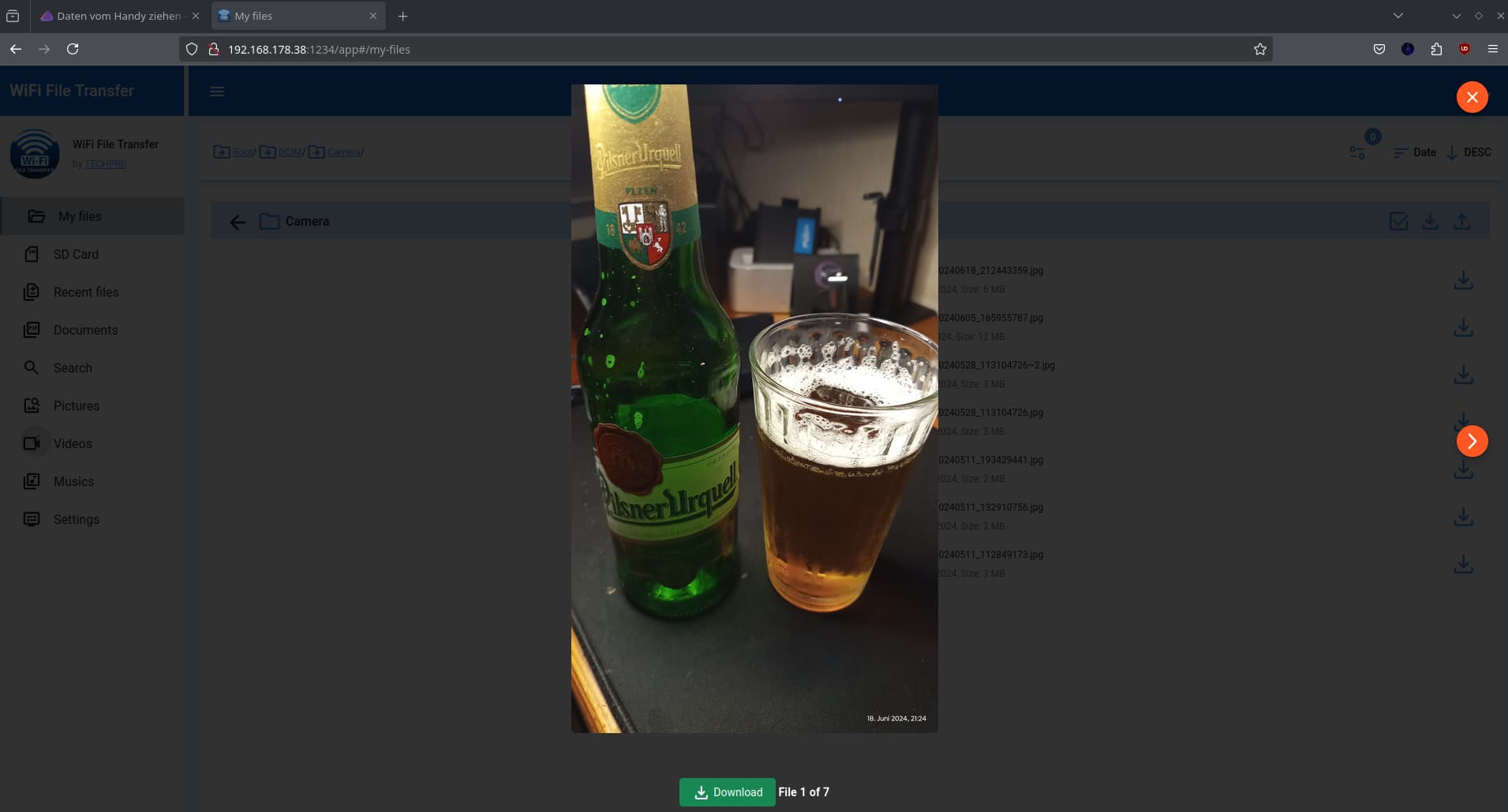Open Firefox application menu
The image size is (1508, 812).
coord(1492,49)
